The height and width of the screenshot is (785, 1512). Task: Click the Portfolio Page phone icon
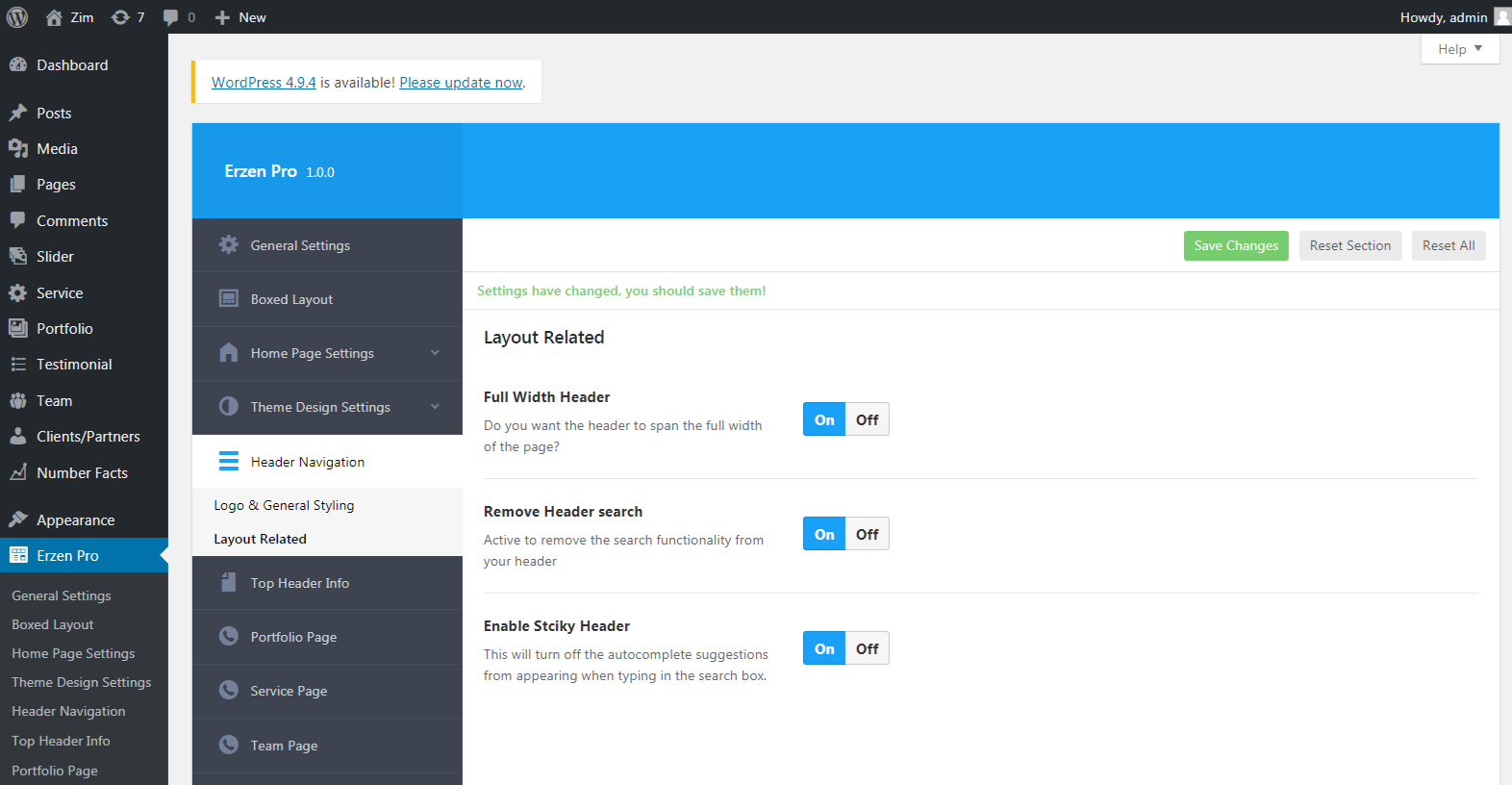pyautogui.click(x=228, y=636)
